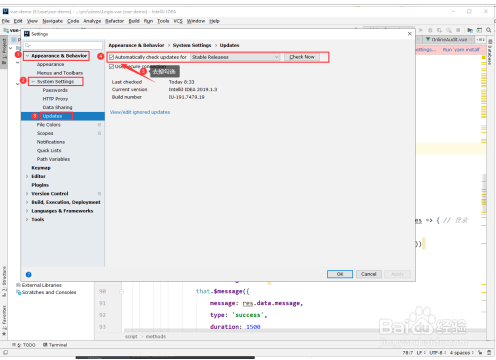Click Run 'yarn install' notification link
The width and height of the screenshot is (496, 360).
[461, 50]
